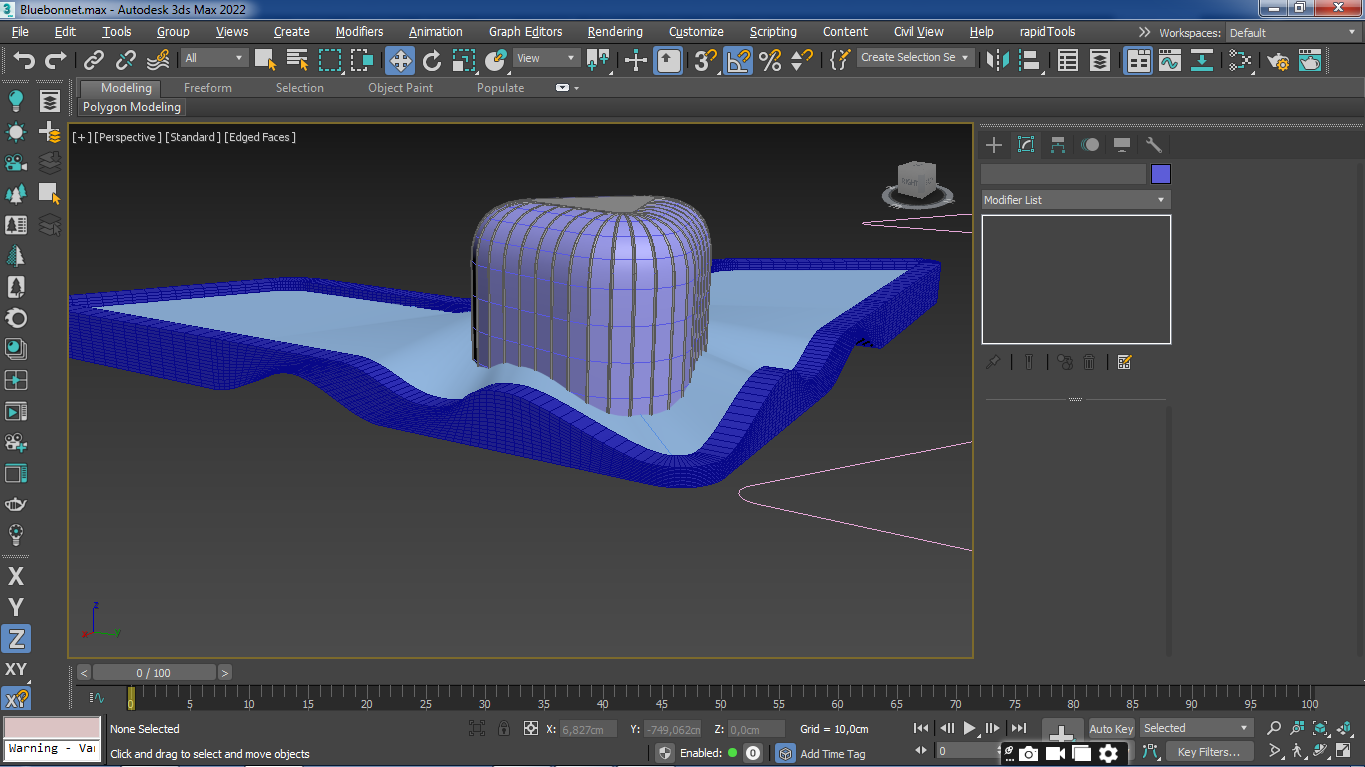This screenshot has width=1365, height=767.
Task: Open the Utilities wrench tab
Action: click(1153, 145)
